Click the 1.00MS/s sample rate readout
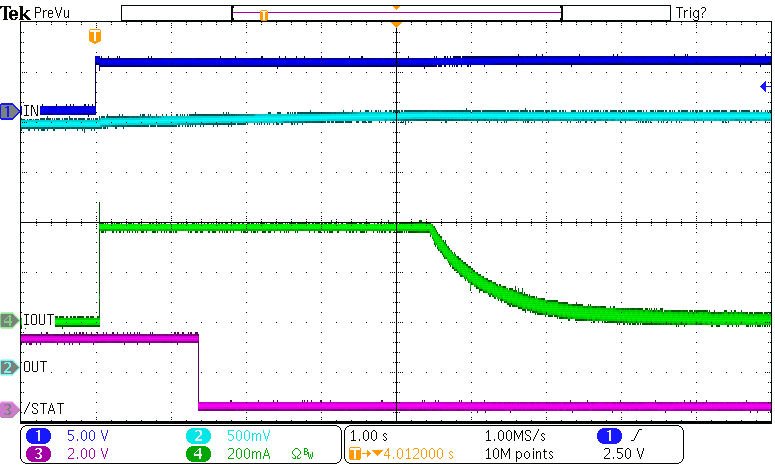This screenshot has width=775, height=465. point(516,436)
